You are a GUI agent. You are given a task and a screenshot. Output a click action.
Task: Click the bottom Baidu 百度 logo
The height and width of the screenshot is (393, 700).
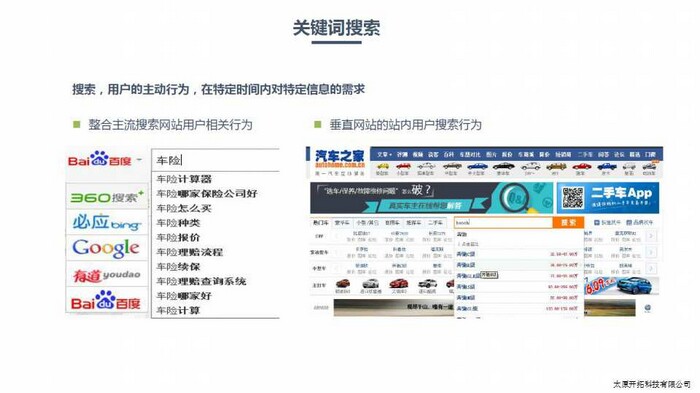click(106, 301)
